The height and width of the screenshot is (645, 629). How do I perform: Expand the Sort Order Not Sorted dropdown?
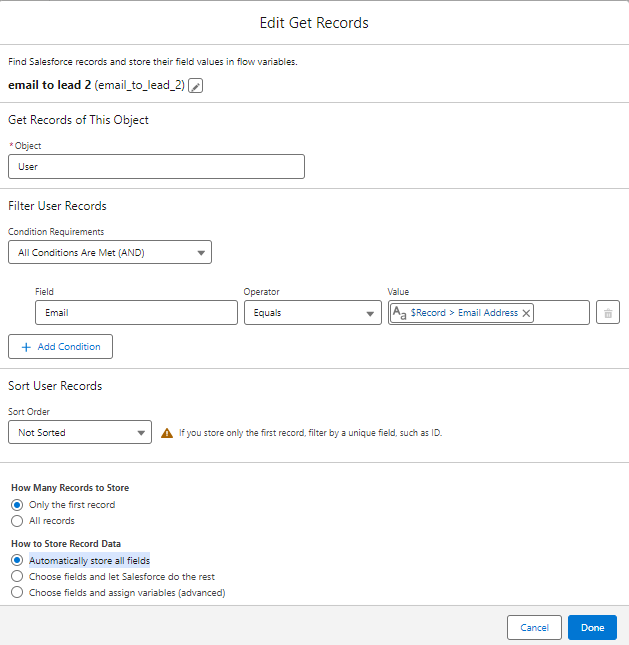(x=80, y=433)
